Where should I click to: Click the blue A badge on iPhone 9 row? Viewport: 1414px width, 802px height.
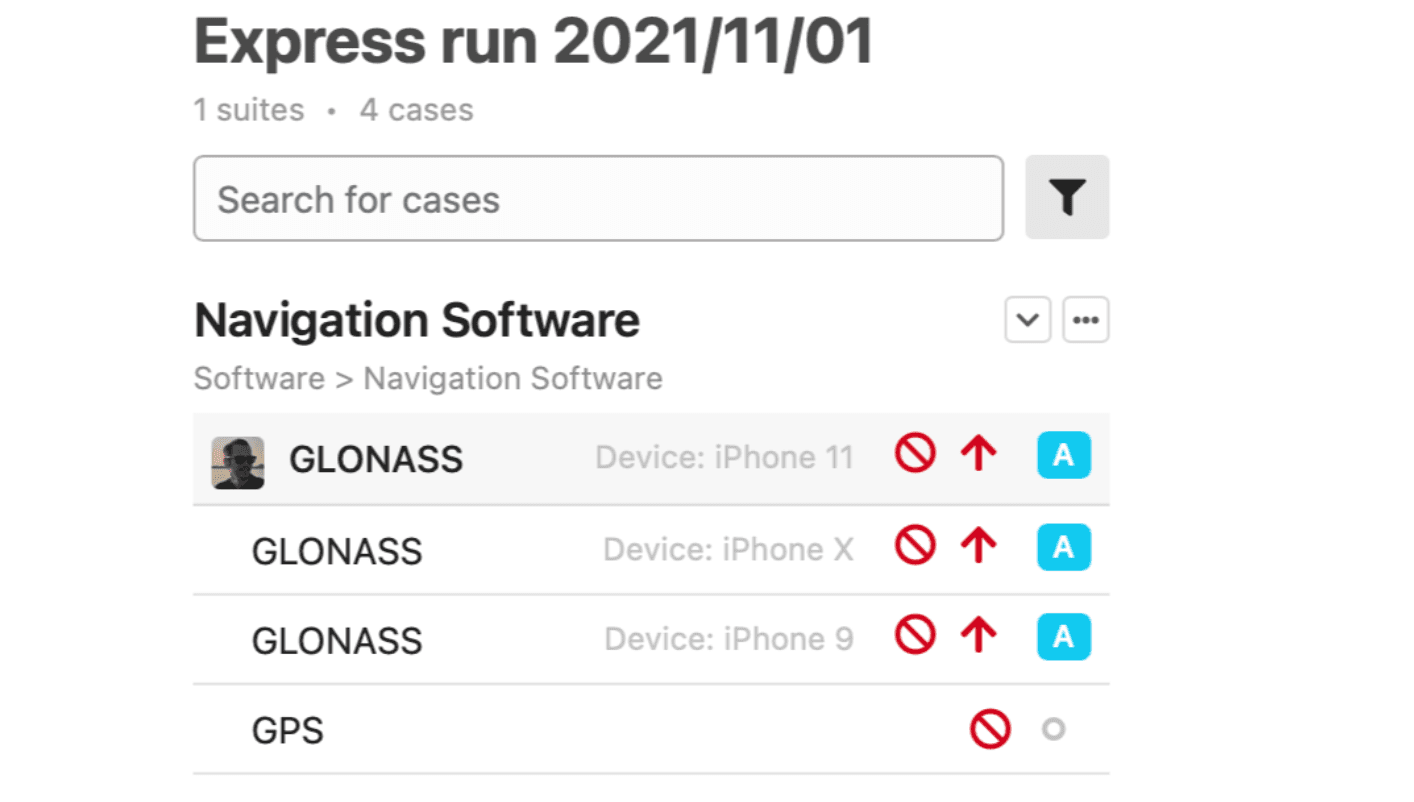pos(1064,637)
